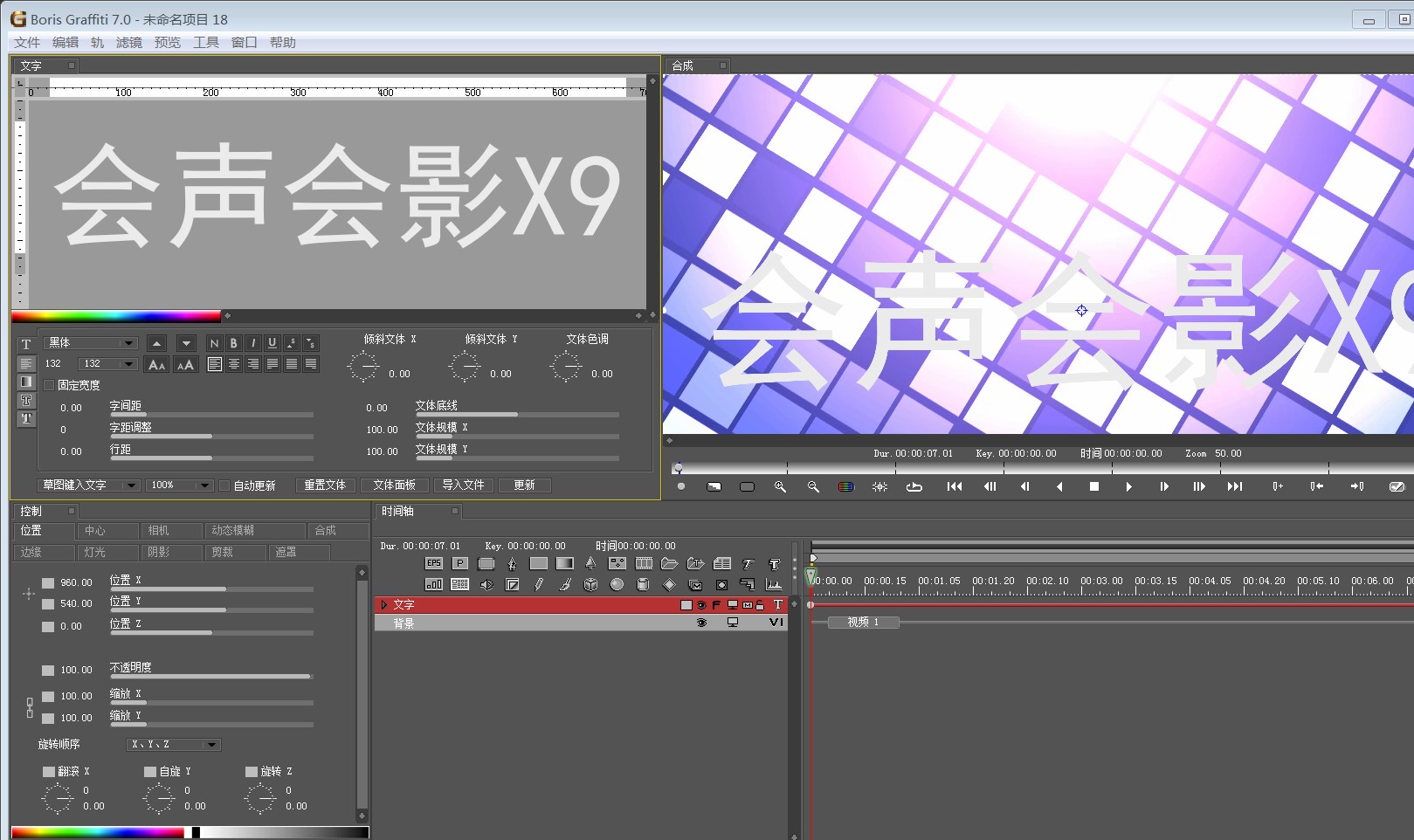Click the 视频 1 clip in the timeline
1414x840 pixels.
[x=863, y=623]
